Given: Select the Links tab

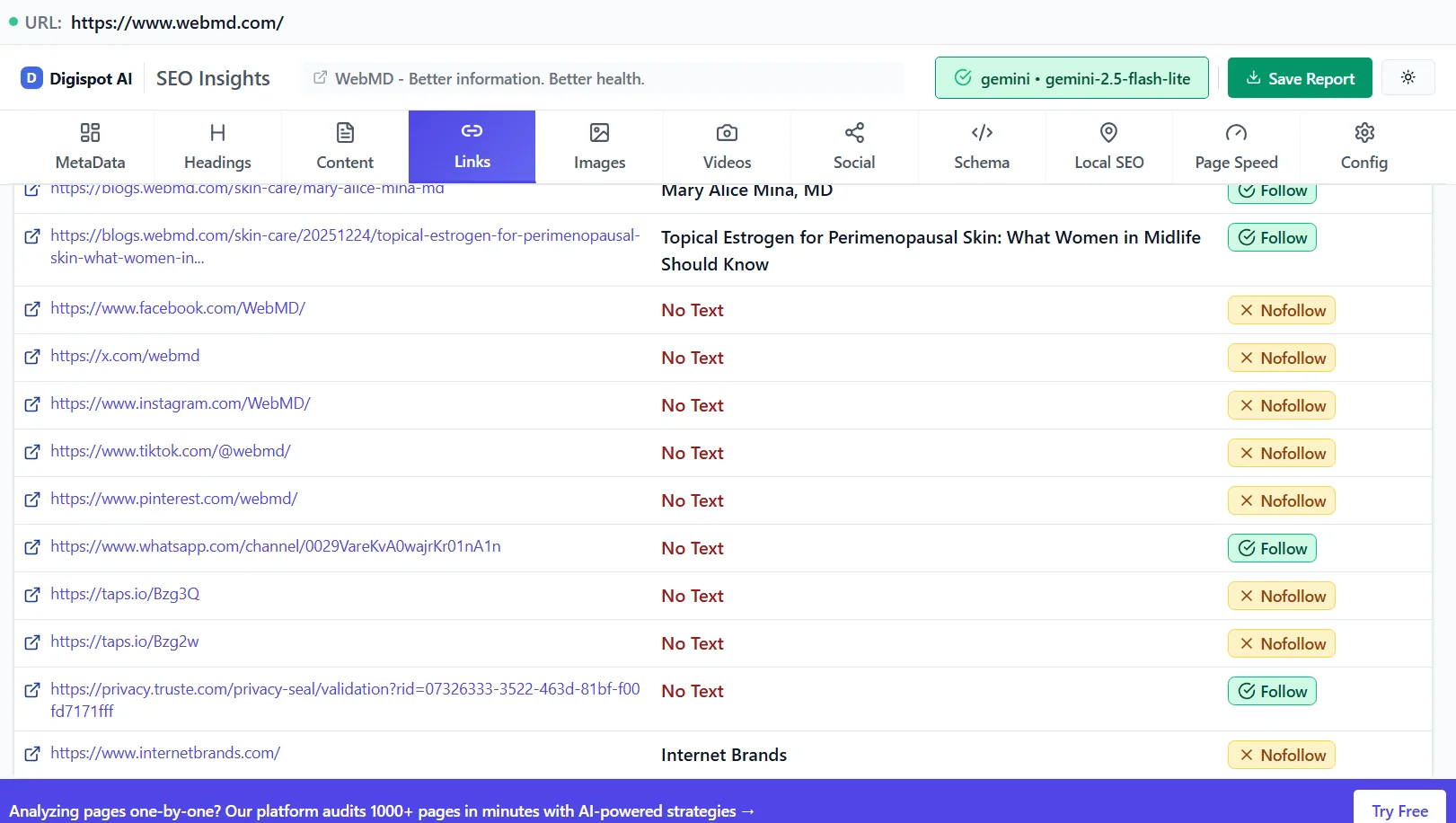Looking at the screenshot, I should [472, 147].
